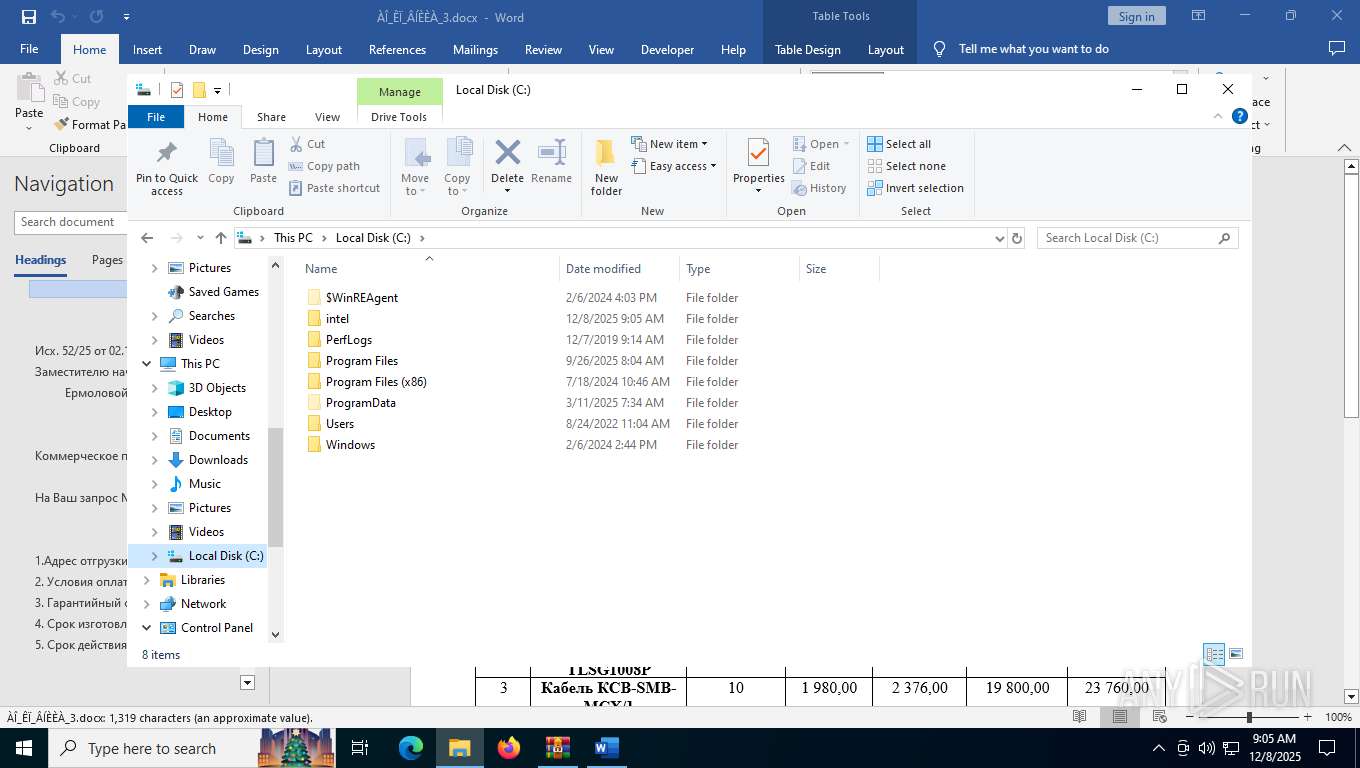
Task: Refresh the Local Disk (C:) view
Action: coord(1017,238)
